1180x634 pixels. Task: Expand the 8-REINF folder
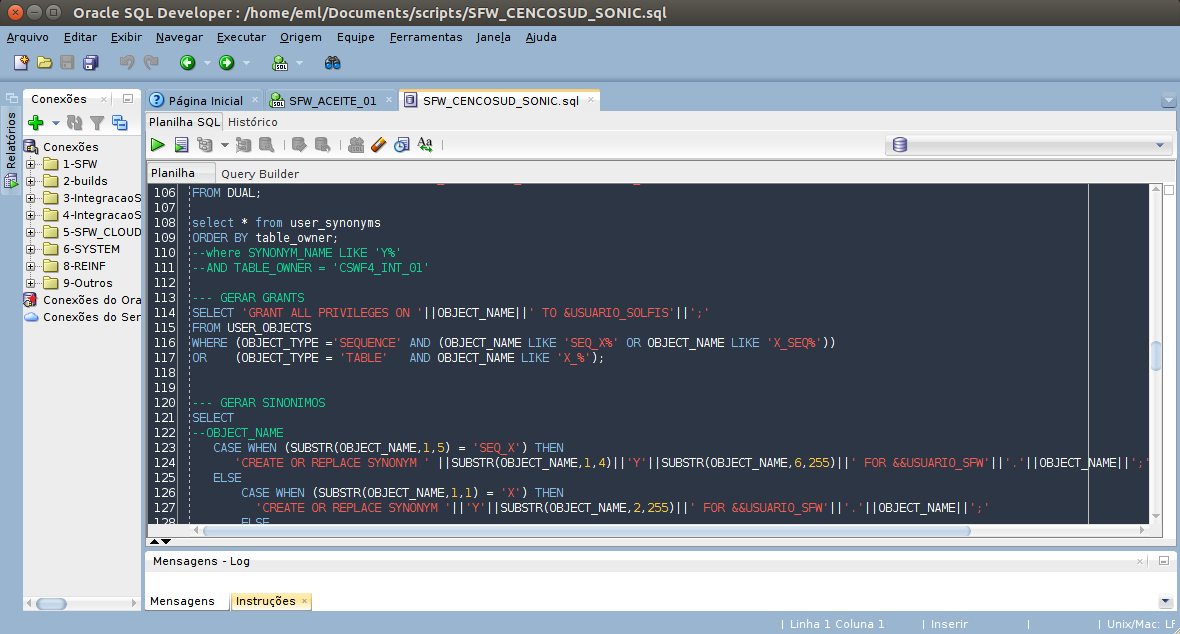tap(31, 266)
